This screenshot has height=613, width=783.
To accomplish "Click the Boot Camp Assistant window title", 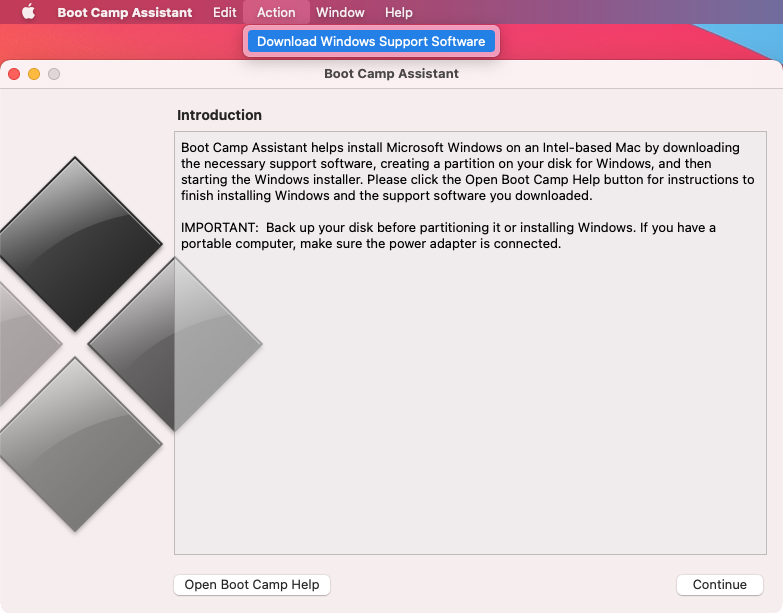I will (x=391, y=73).
